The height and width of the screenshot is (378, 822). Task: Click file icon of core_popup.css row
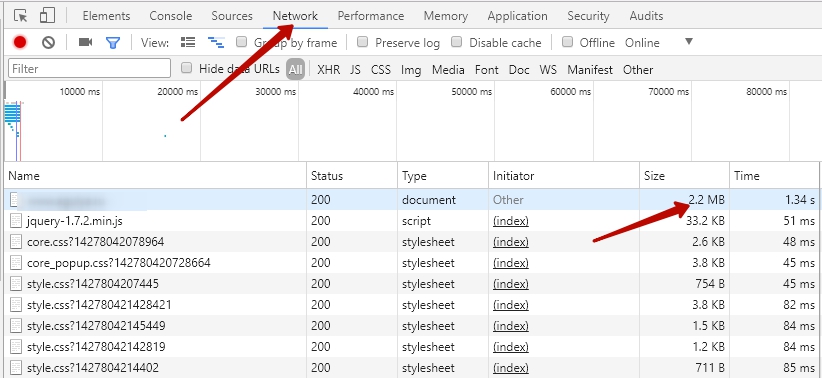16,263
